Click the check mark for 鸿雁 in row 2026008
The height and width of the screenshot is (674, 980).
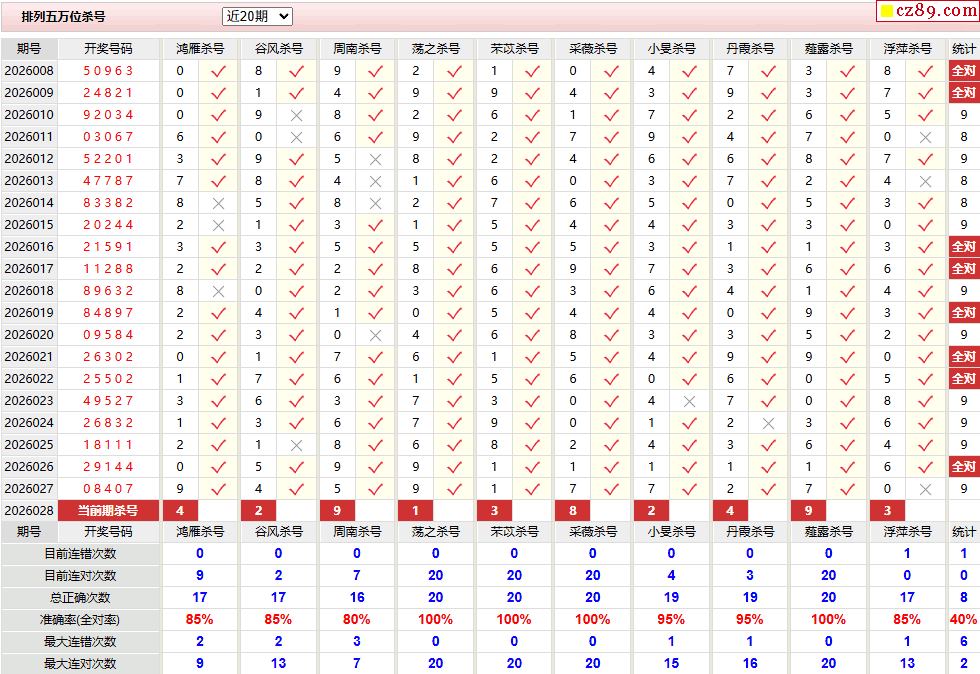[x=218, y=71]
